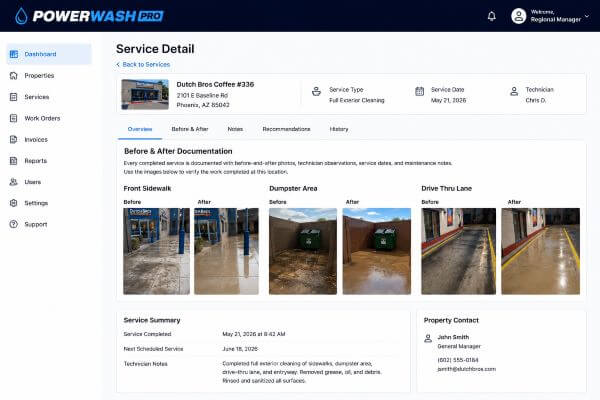600x400 pixels.
Task: Click the Settings gear icon
Action: 14,203
